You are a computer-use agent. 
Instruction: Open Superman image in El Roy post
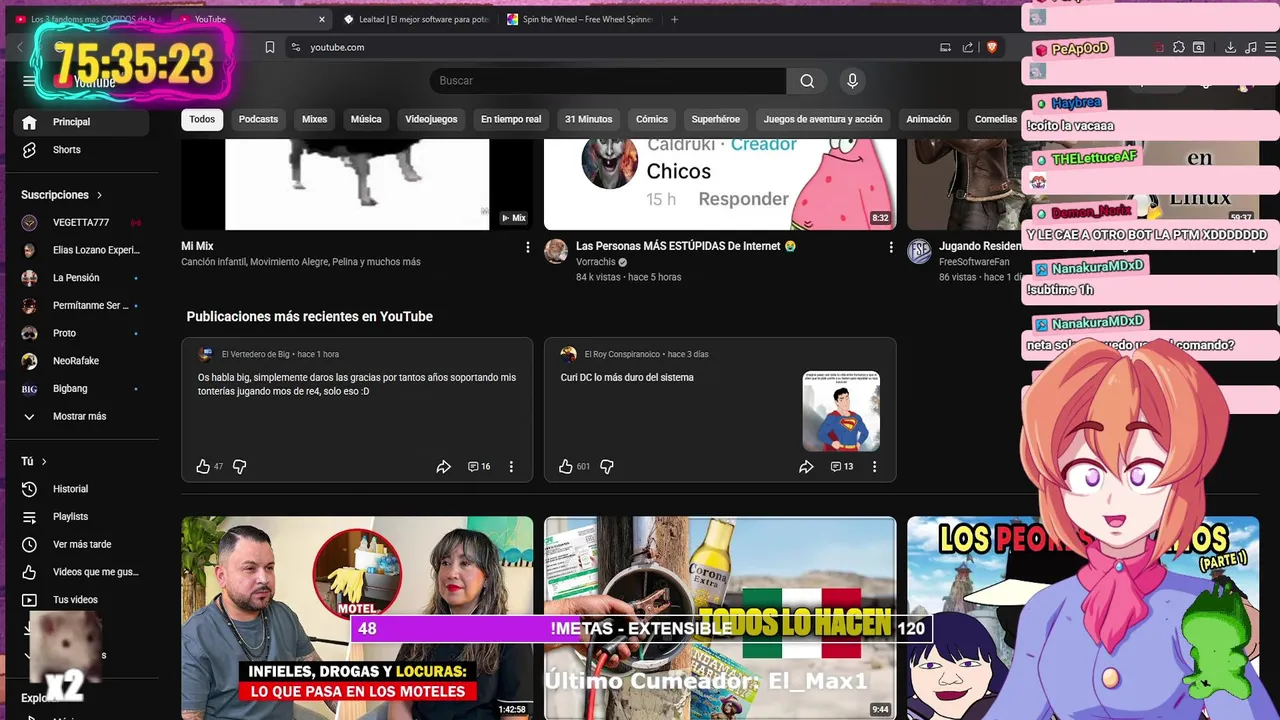(841, 411)
